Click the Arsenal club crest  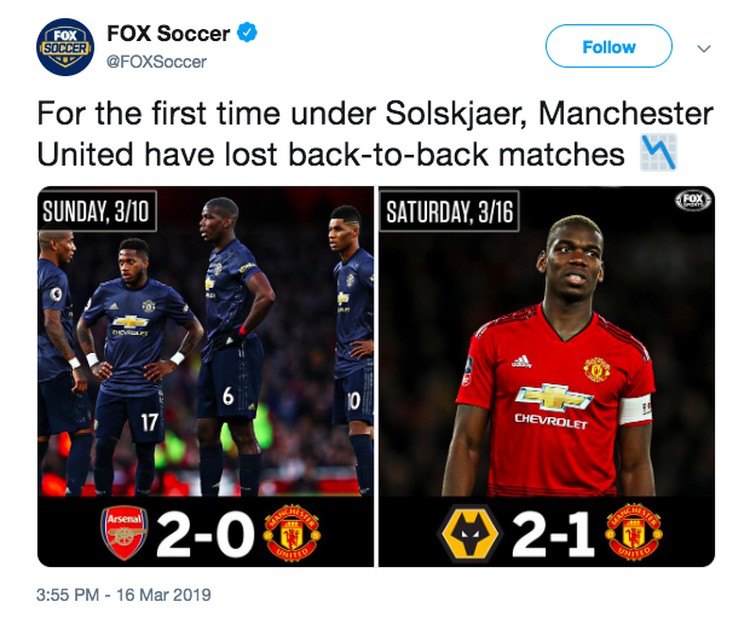124,533
